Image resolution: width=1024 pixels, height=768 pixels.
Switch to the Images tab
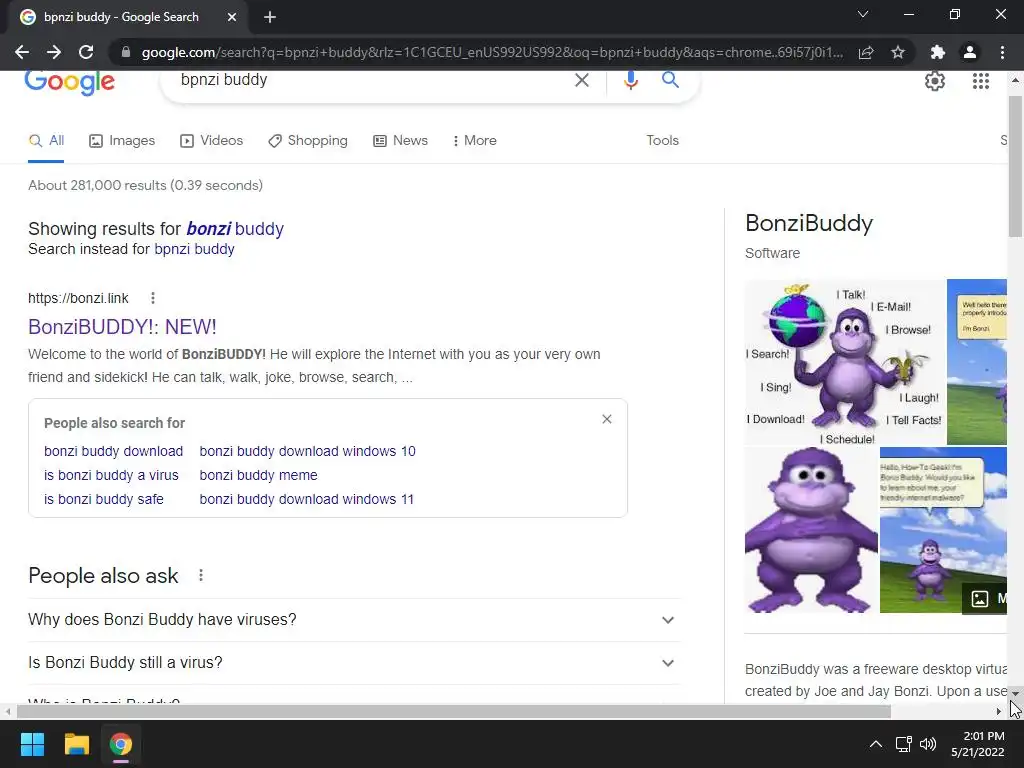pyautogui.click(x=122, y=140)
